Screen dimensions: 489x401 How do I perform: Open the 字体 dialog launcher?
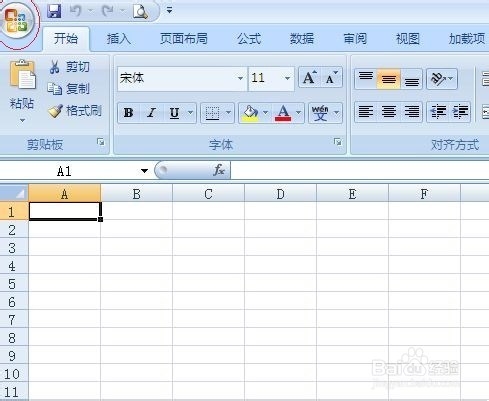tap(337, 142)
